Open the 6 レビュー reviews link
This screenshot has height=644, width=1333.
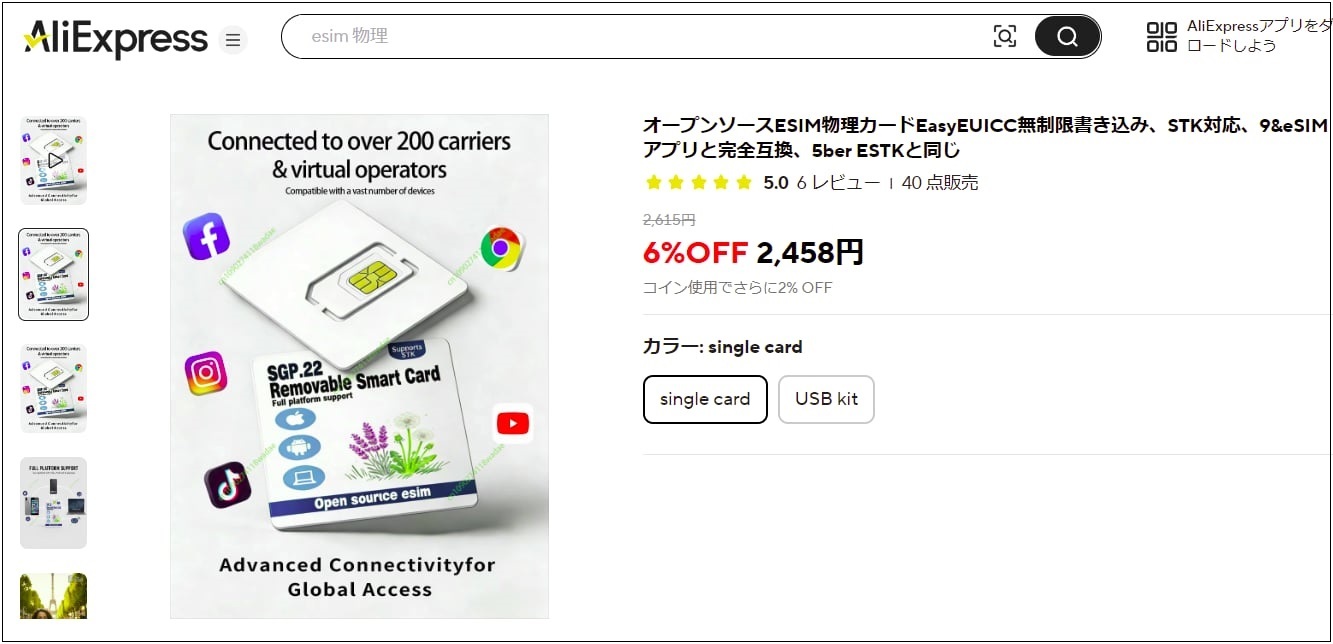838,183
